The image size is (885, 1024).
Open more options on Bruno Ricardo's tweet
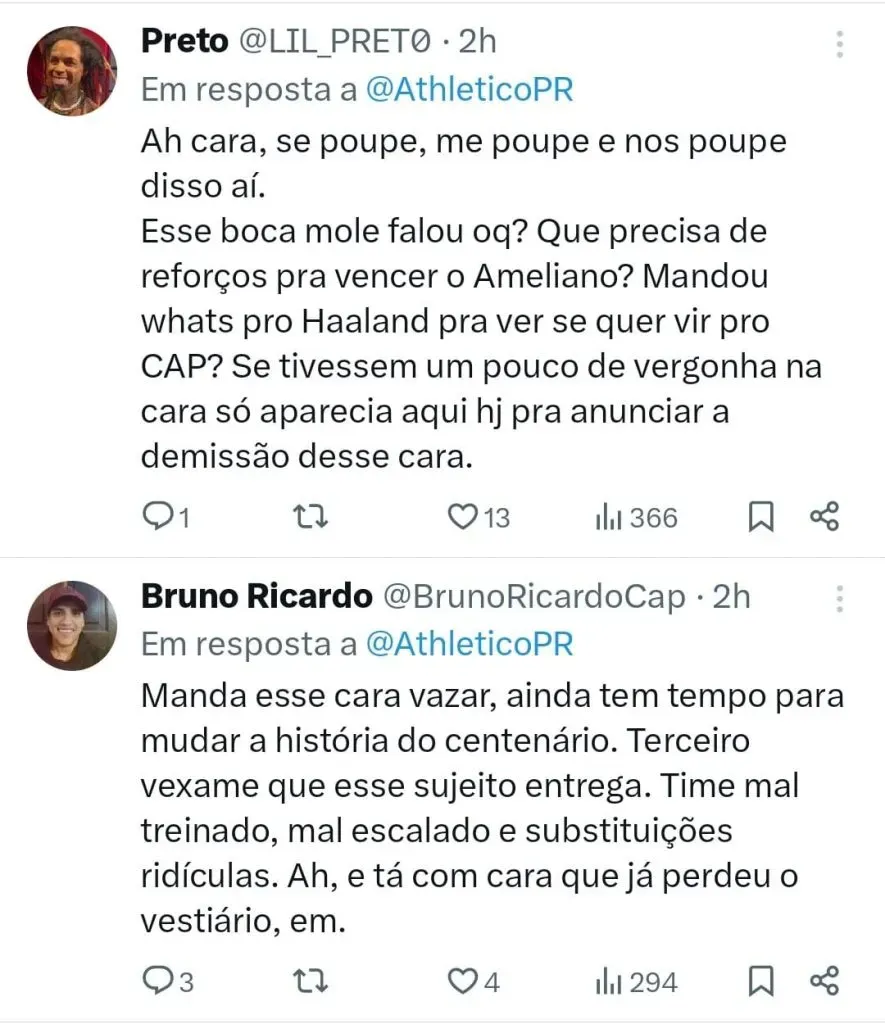[840, 598]
